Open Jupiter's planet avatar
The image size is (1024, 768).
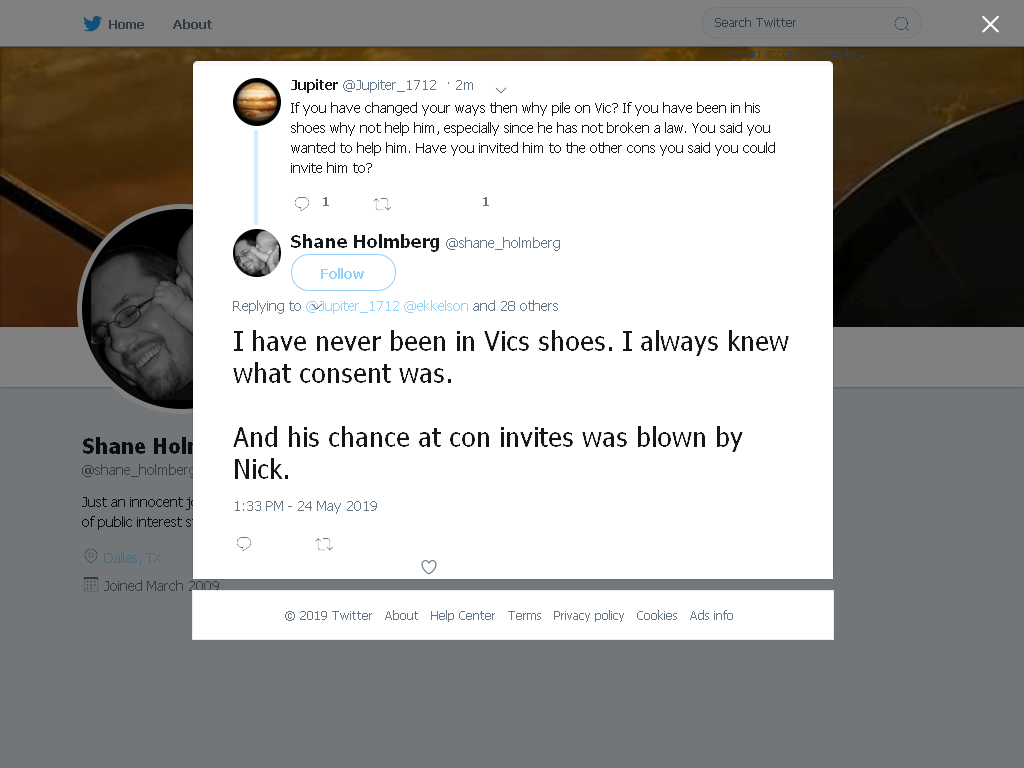point(257,102)
